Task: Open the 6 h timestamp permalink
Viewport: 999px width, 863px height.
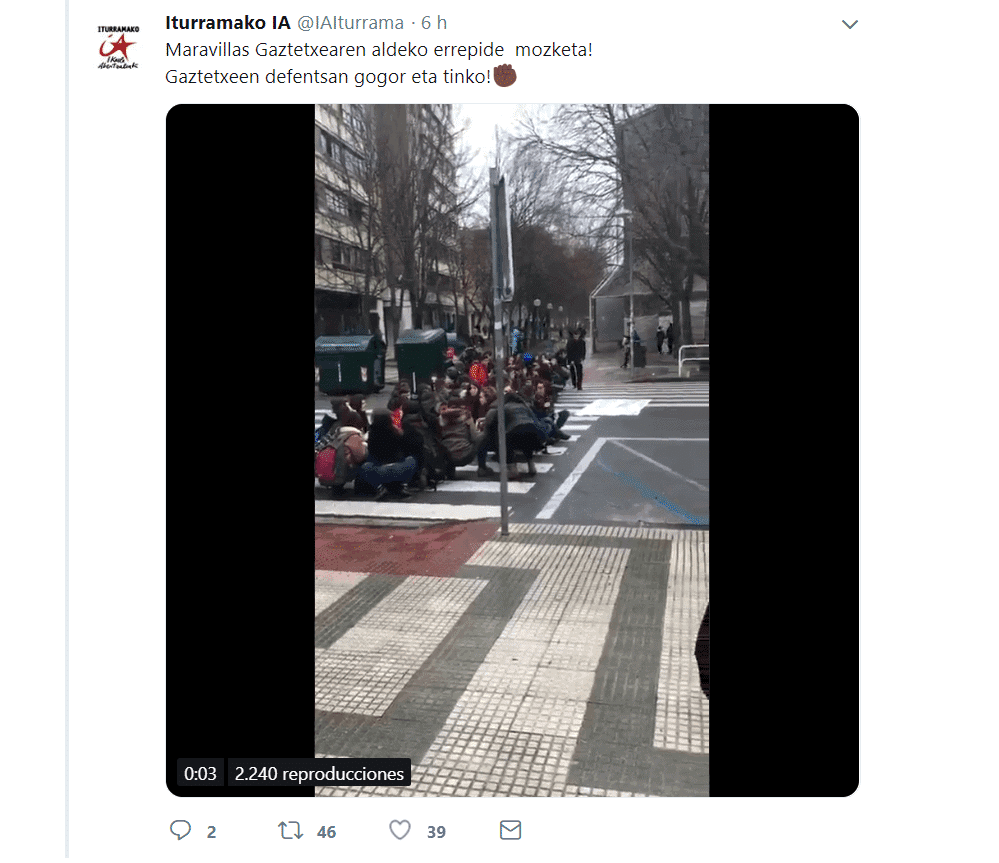Action: coord(434,23)
